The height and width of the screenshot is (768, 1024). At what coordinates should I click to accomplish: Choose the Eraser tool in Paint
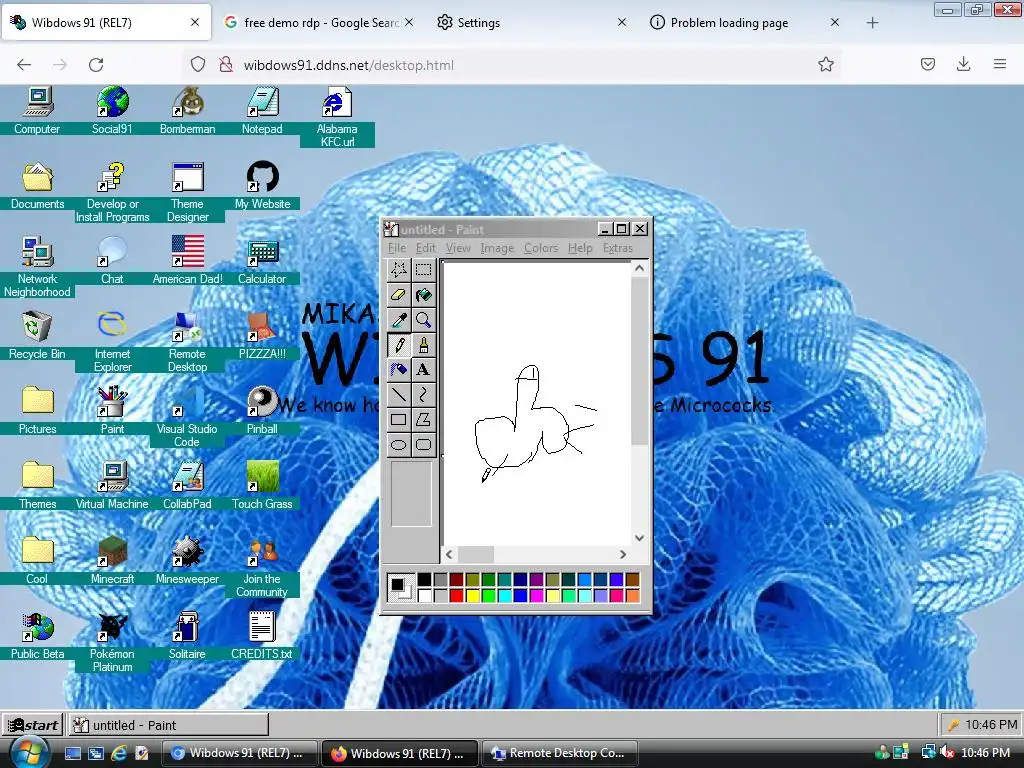[x=398, y=295]
